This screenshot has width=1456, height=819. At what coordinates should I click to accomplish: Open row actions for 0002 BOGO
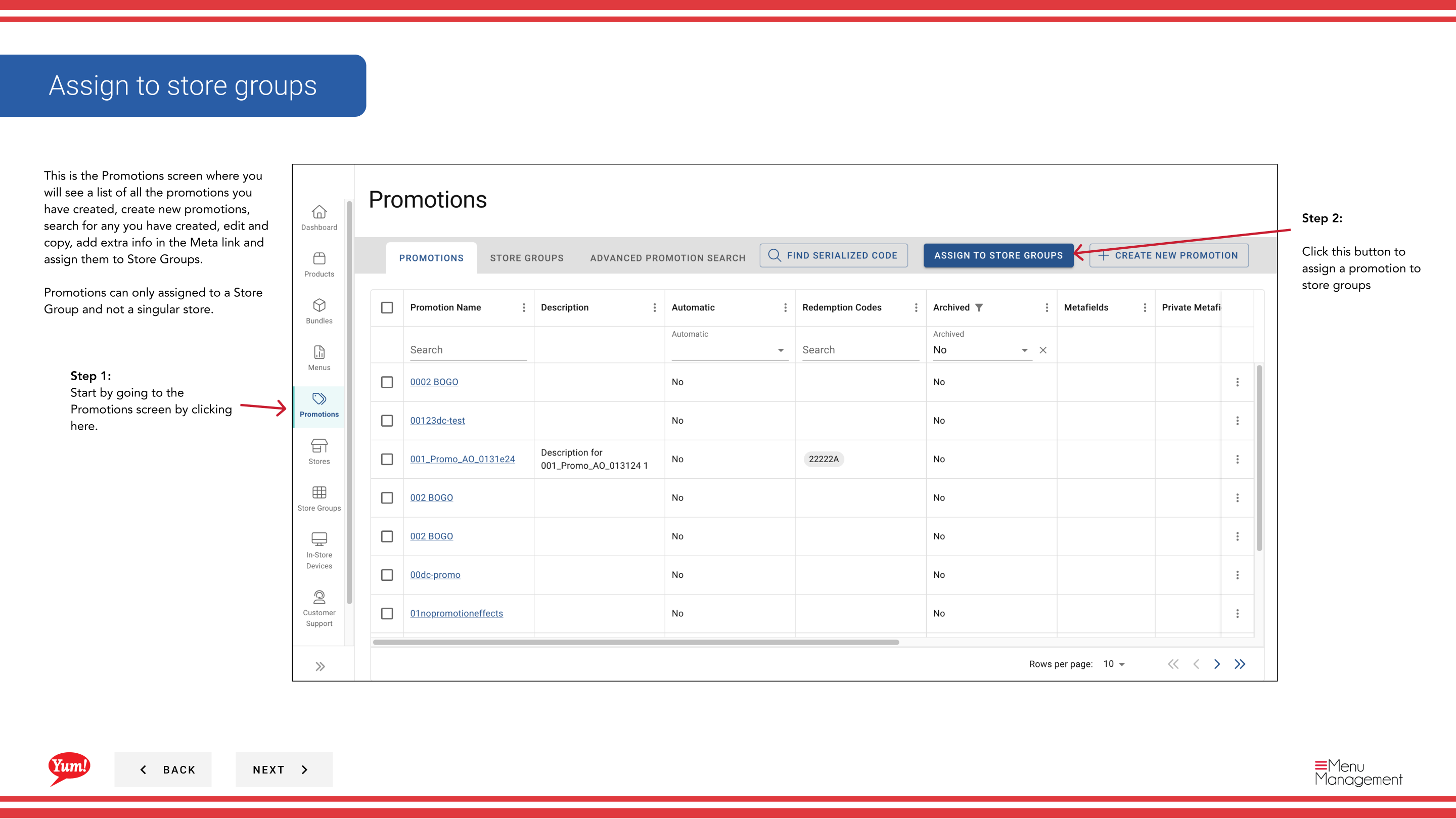click(x=1237, y=382)
